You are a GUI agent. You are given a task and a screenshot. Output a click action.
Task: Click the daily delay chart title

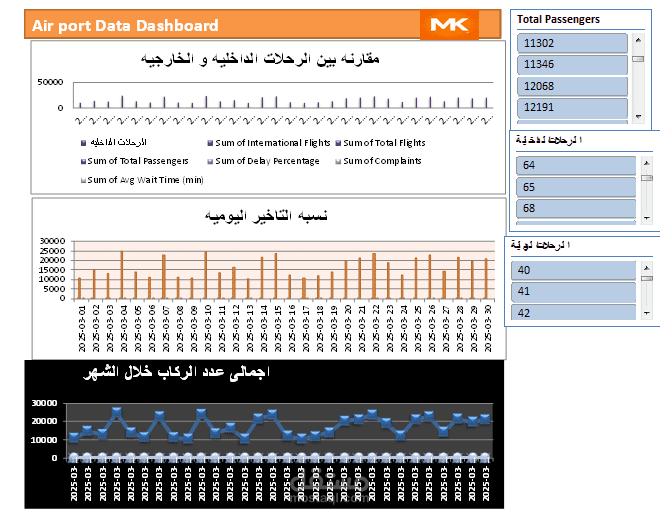(x=266, y=215)
